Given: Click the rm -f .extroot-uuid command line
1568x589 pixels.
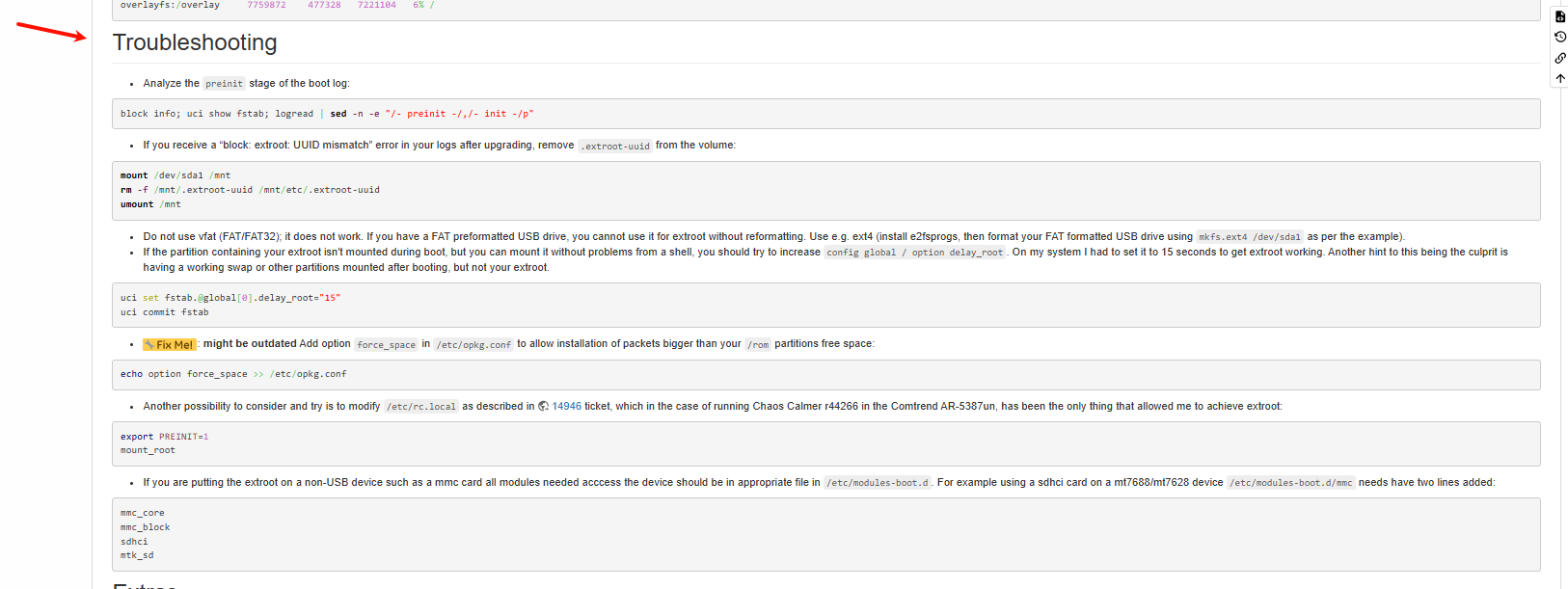Looking at the screenshot, I should tap(250, 190).
